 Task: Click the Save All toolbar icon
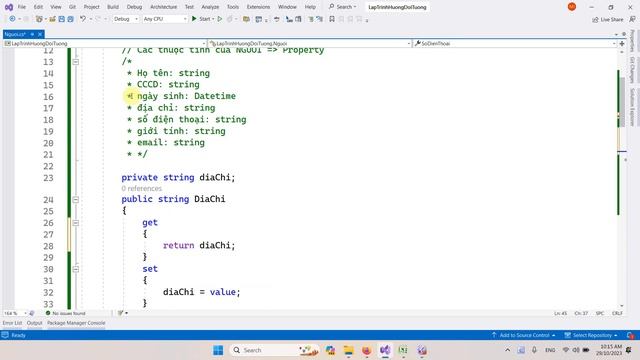[x=70, y=19]
